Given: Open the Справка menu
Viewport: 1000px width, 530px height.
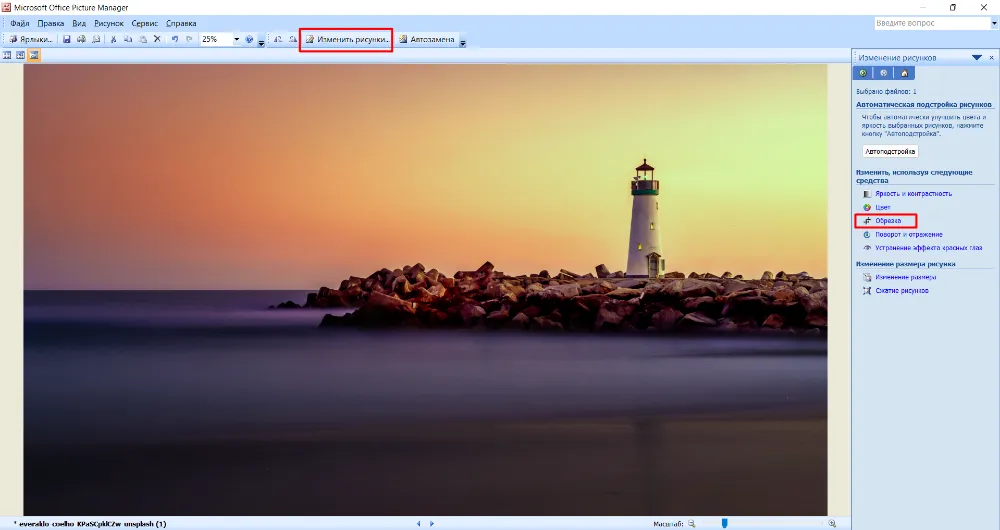Looking at the screenshot, I should click(x=181, y=23).
